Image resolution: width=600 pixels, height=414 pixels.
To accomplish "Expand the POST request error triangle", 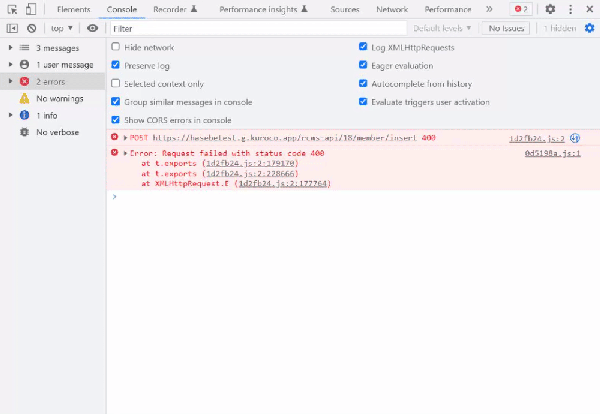I will click(x=125, y=138).
